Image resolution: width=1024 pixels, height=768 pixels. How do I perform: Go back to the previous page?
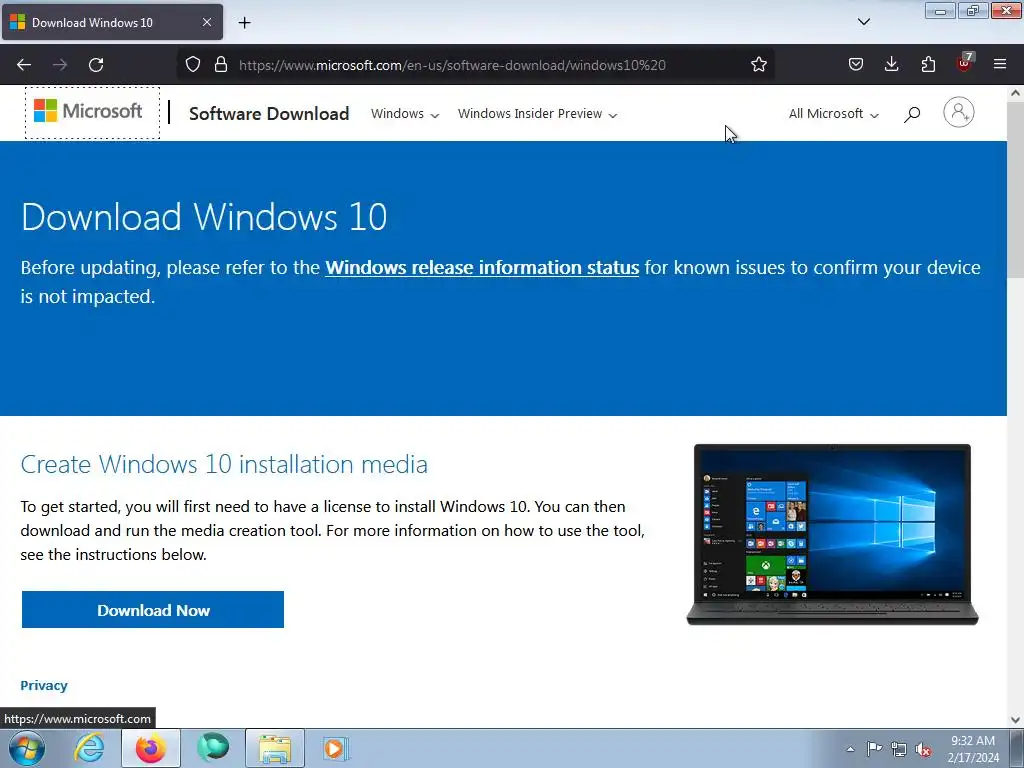(24, 65)
